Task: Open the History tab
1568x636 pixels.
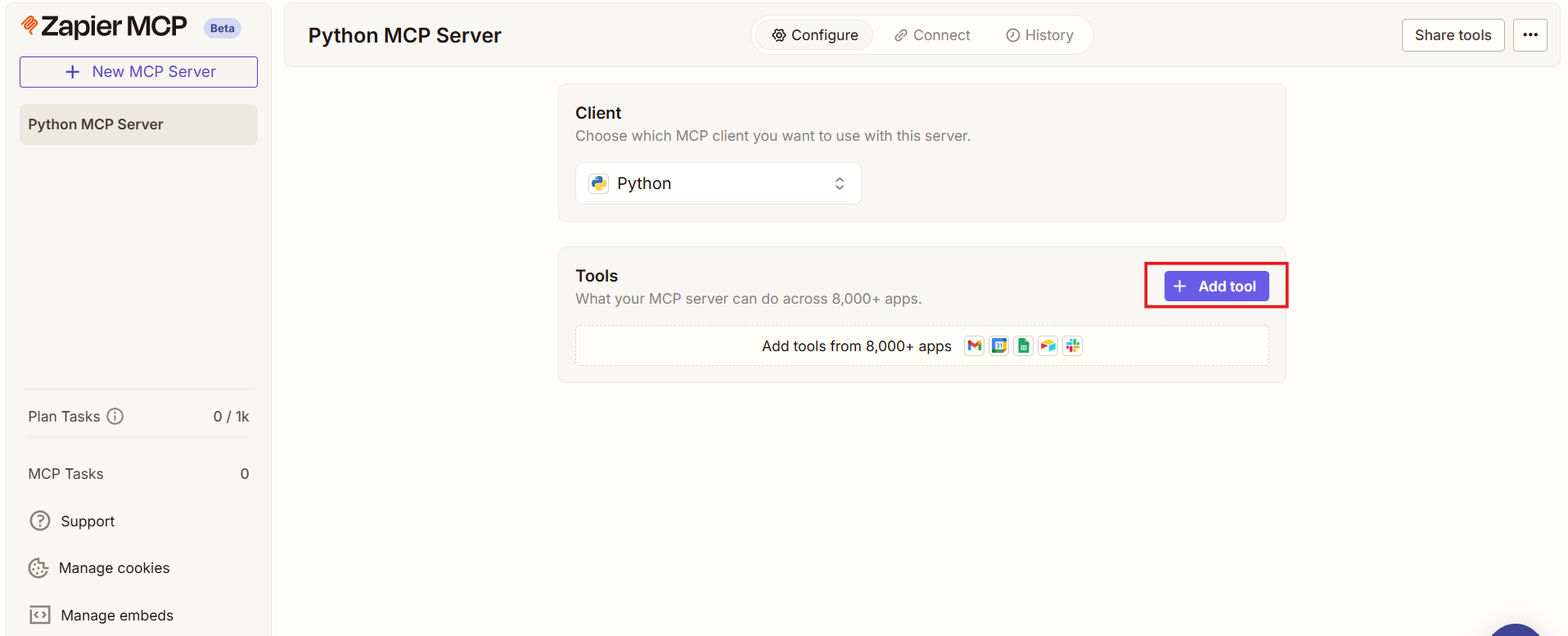Action: click(x=1039, y=35)
